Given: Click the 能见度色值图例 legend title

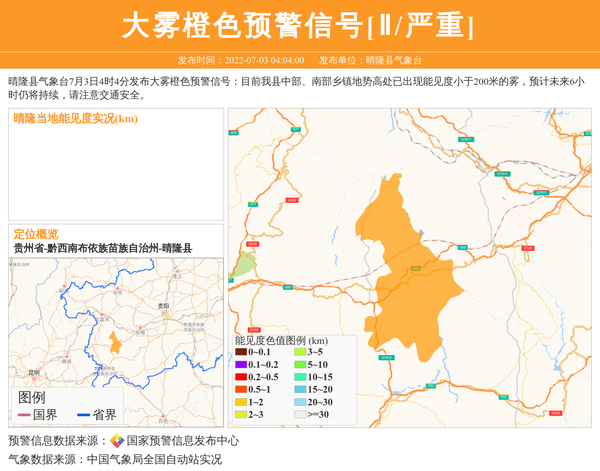Looking at the screenshot, I should point(281,340).
